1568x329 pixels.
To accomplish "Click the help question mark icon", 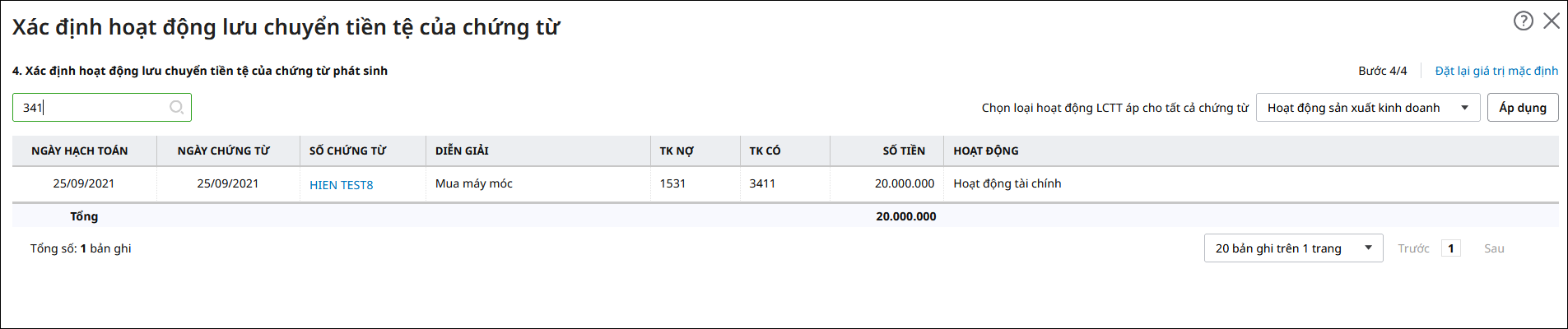I will pyautogui.click(x=1523, y=21).
